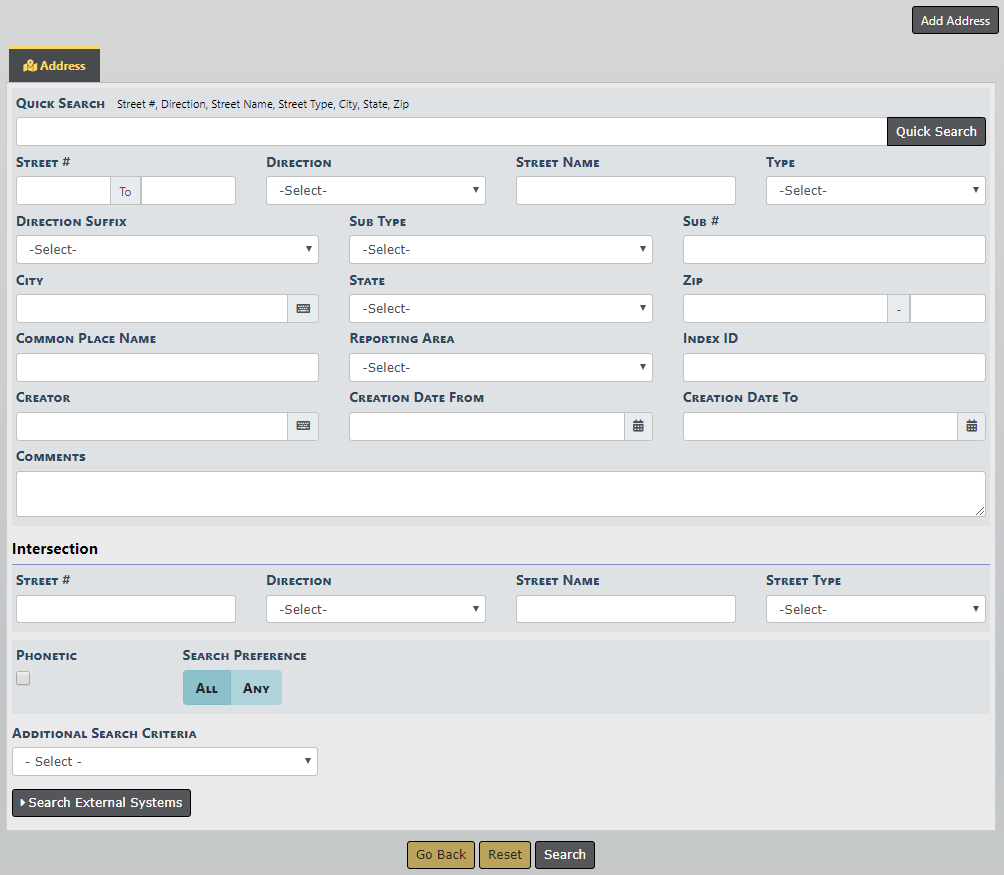This screenshot has height=875, width=1004.
Task: Click the Add Address button
Action: click(x=954, y=21)
